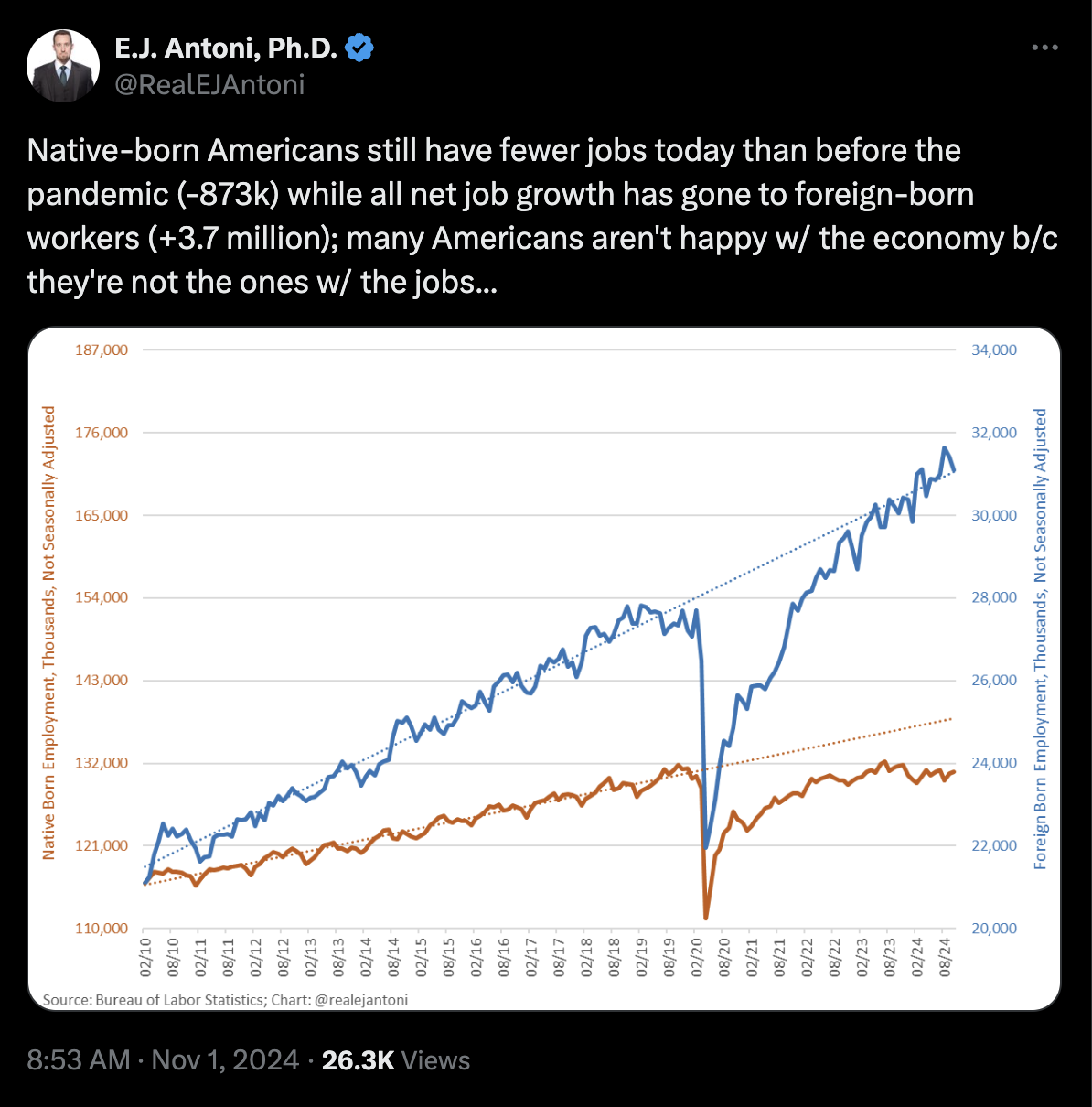Click the Native Born Employment axis title
The width and height of the screenshot is (1092, 1107).
(49, 633)
